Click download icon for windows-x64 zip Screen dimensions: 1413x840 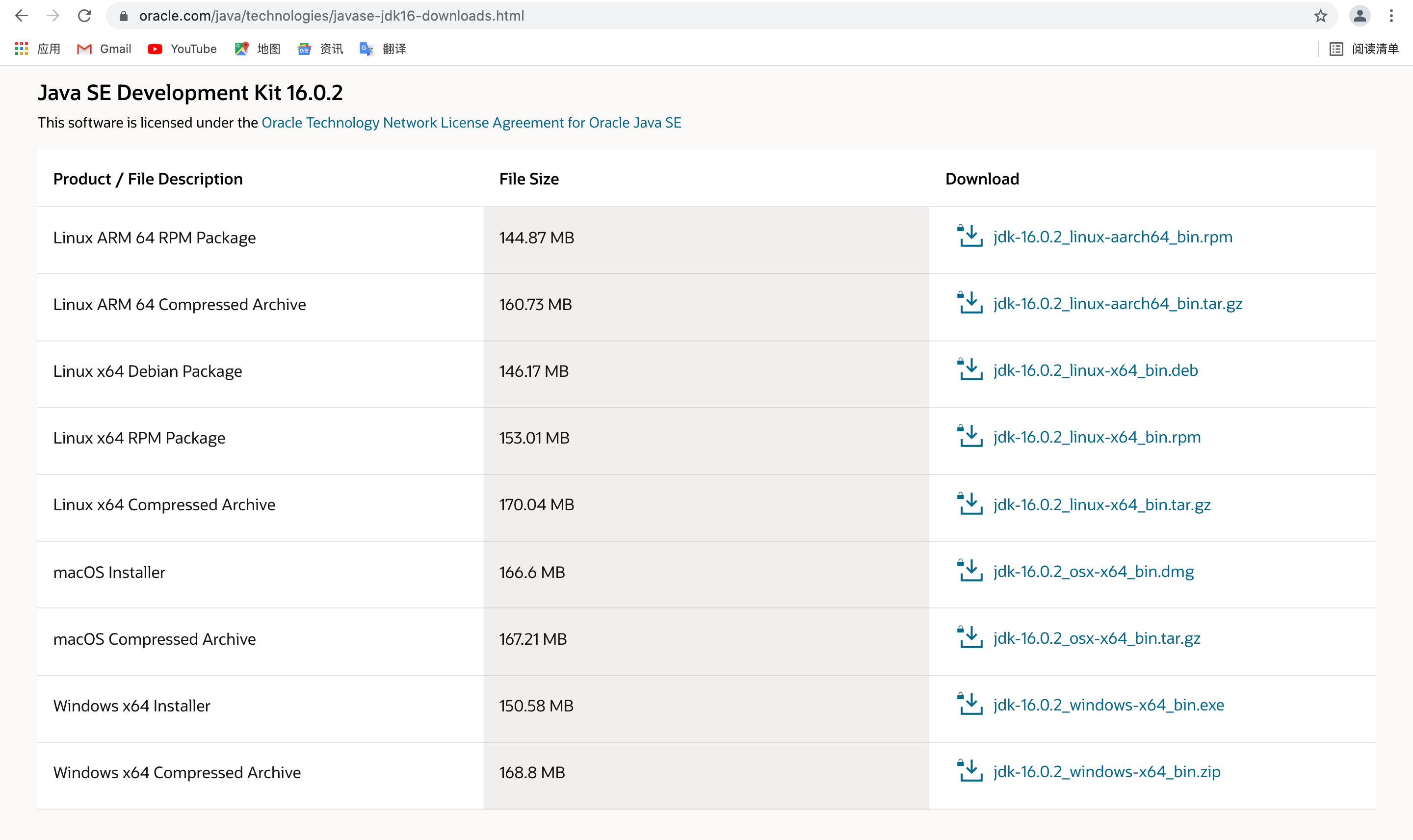point(970,771)
